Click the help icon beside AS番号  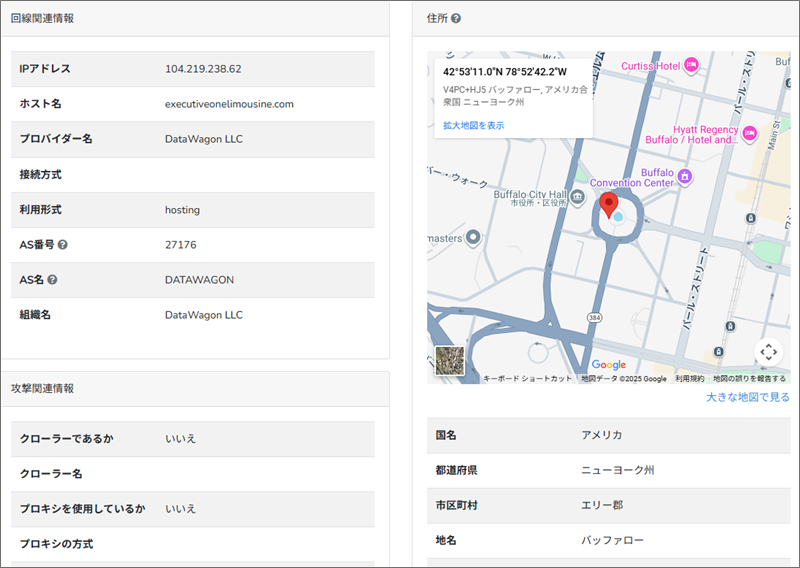[x=63, y=245]
